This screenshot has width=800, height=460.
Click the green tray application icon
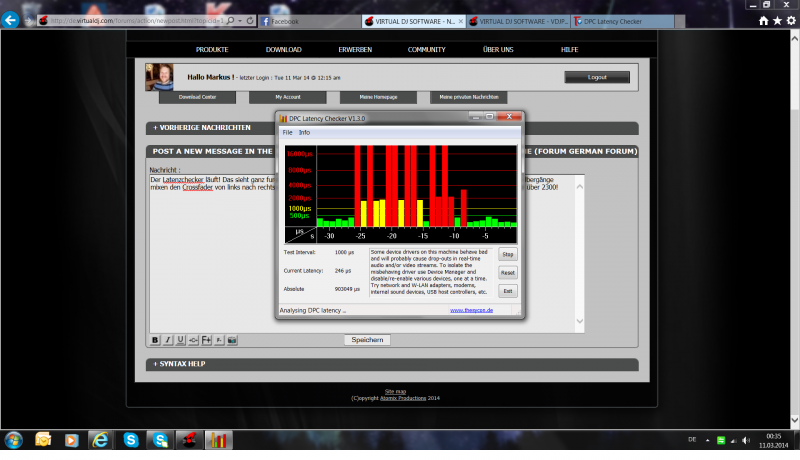tap(721, 440)
